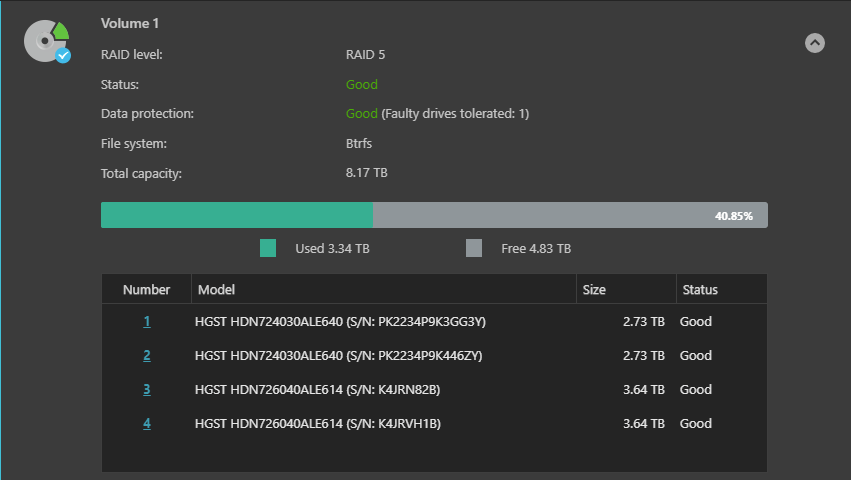Image resolution: width=851 pixels, height=480 pixels.
Task: Click the gray Free 4.83 TB swatch
Action: click(x=474, y=248)
